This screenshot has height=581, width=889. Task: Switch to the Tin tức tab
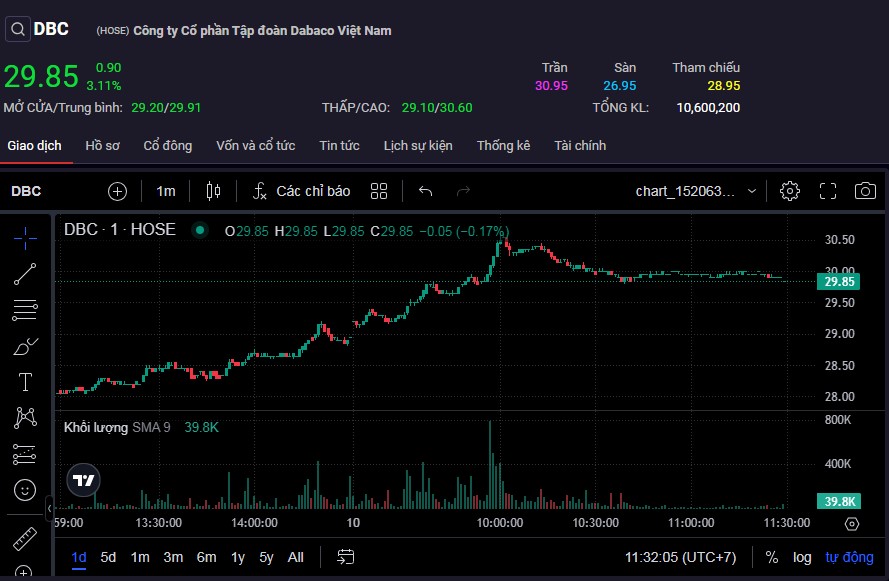pyautogui.click(x=339, y=146)
